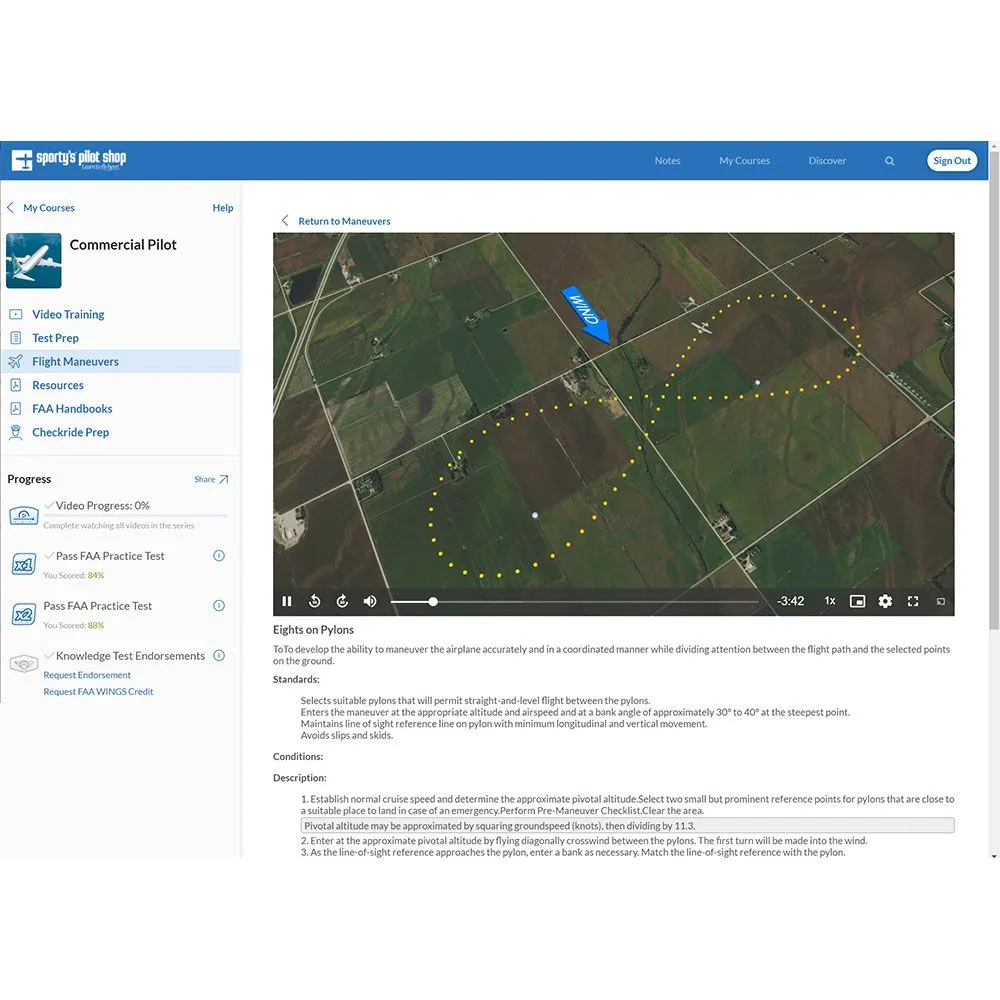Click the 88% score text
This screenshot has width=1000, height=1000.
pyautogui.click(x=96, y=625)
